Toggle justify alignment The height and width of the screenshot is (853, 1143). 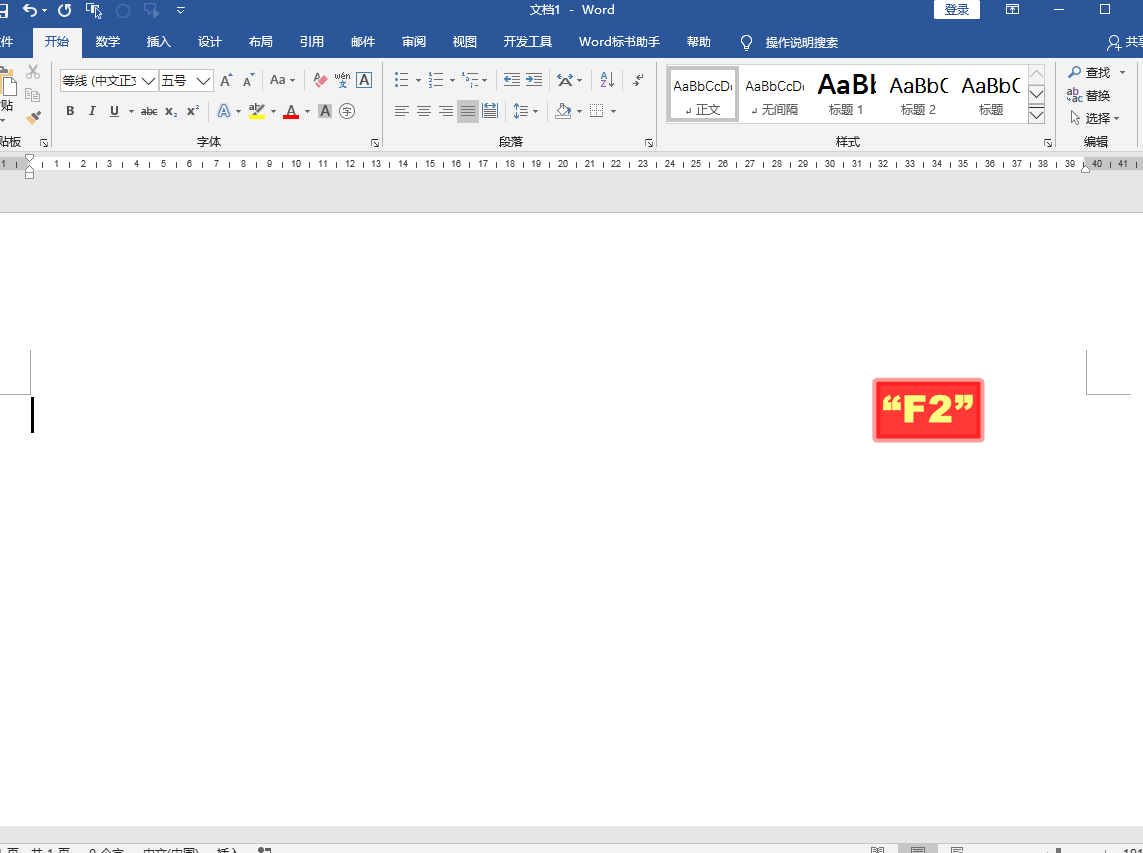tap(468, 111)
